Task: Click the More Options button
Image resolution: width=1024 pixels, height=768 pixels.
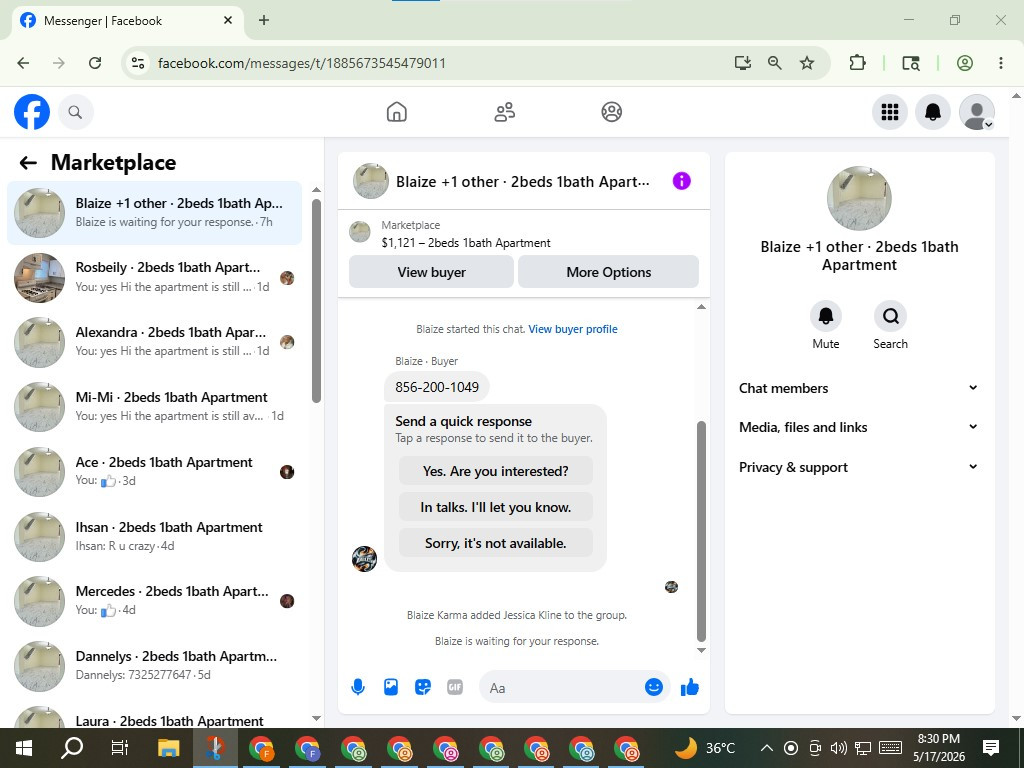Action: (x=608, y=272)
